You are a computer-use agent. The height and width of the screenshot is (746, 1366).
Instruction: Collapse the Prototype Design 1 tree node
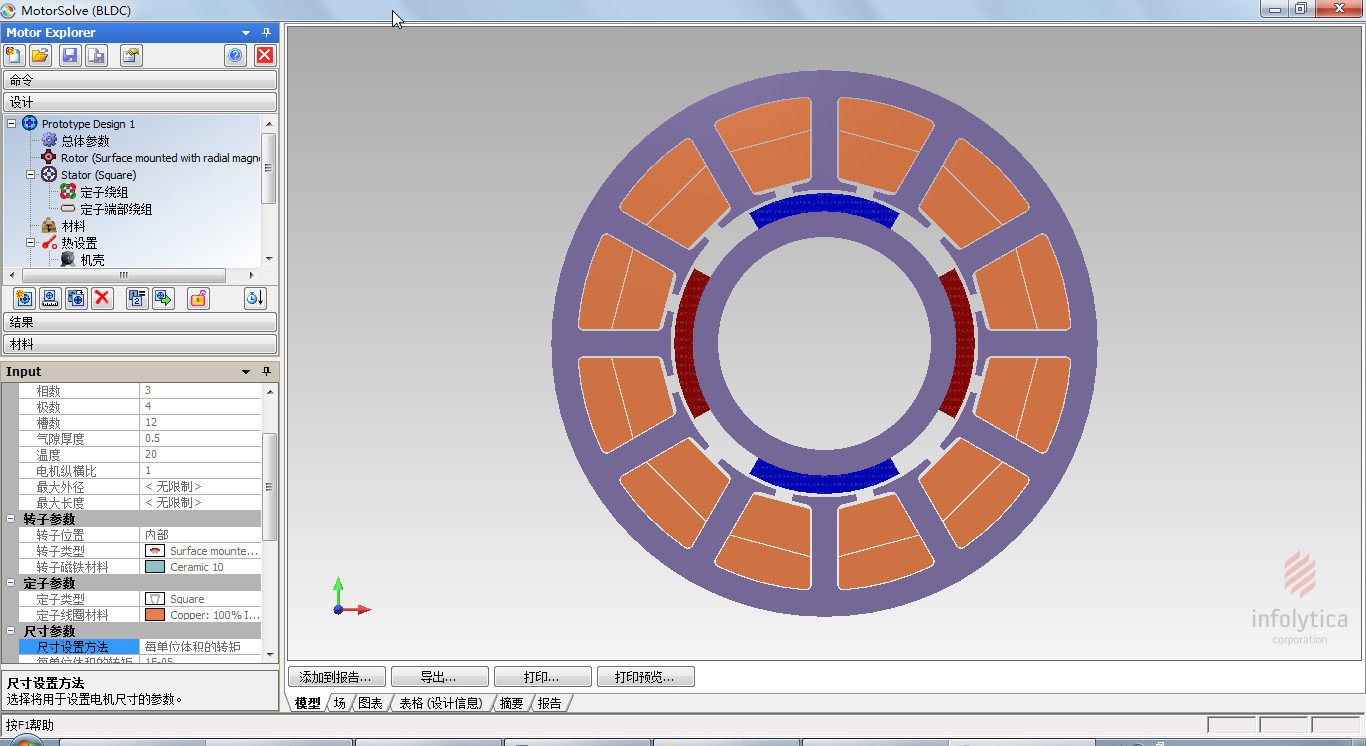12,124
